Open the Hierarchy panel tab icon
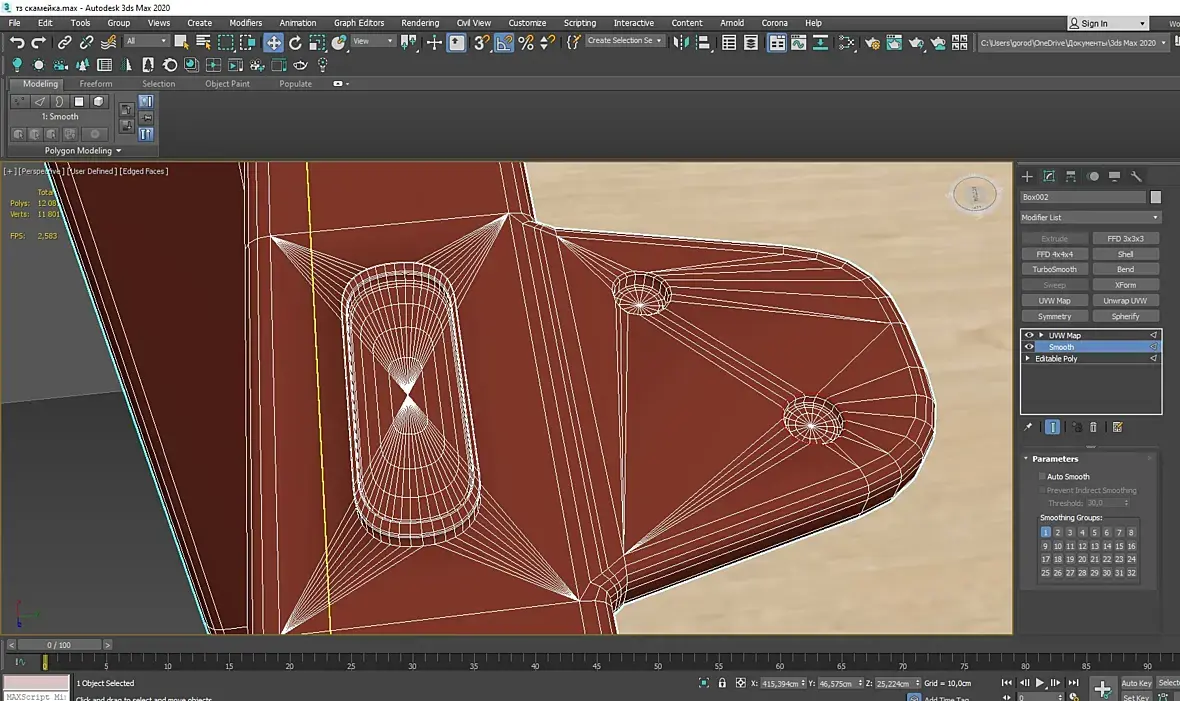Image resolution: width=1180 pixels, height=701 pixels. 1071,176
